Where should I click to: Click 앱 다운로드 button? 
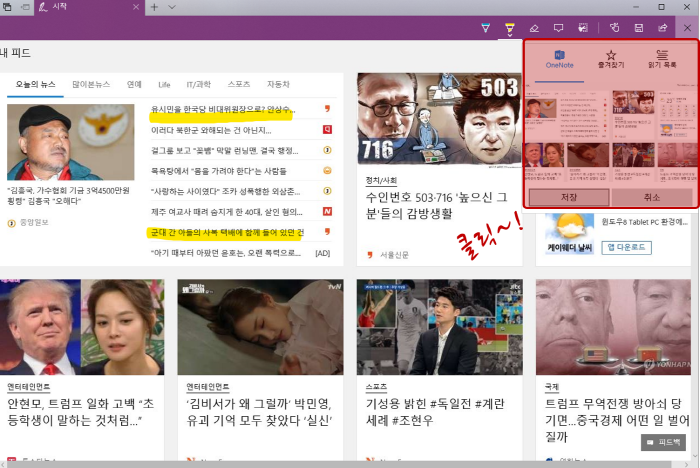[627, 247]
